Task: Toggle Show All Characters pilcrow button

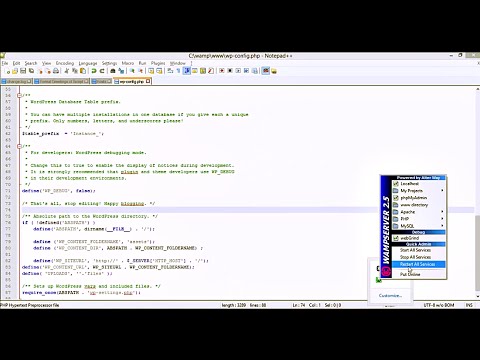Action: [178, 71]
